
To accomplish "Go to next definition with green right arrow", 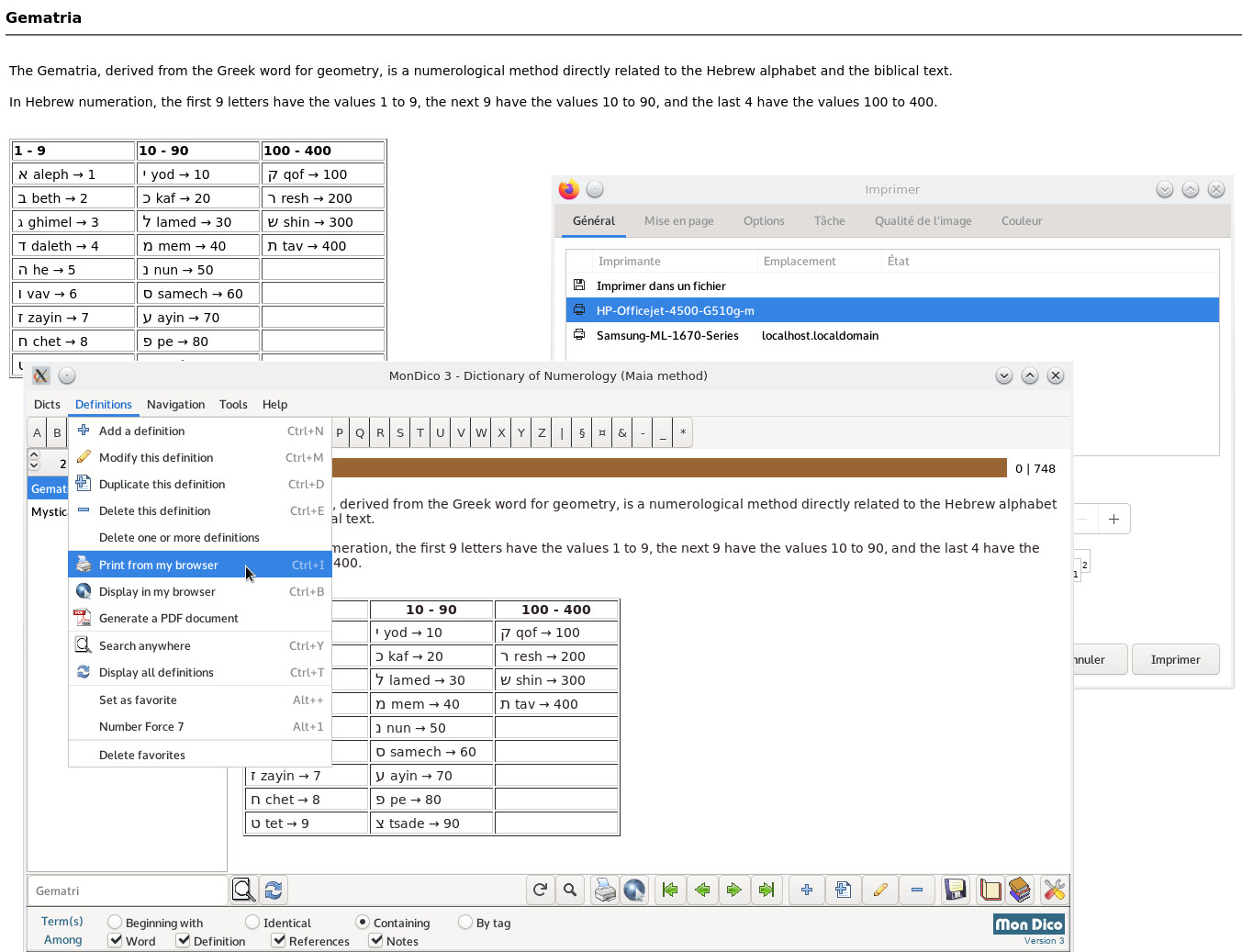I will coord(734,890).
